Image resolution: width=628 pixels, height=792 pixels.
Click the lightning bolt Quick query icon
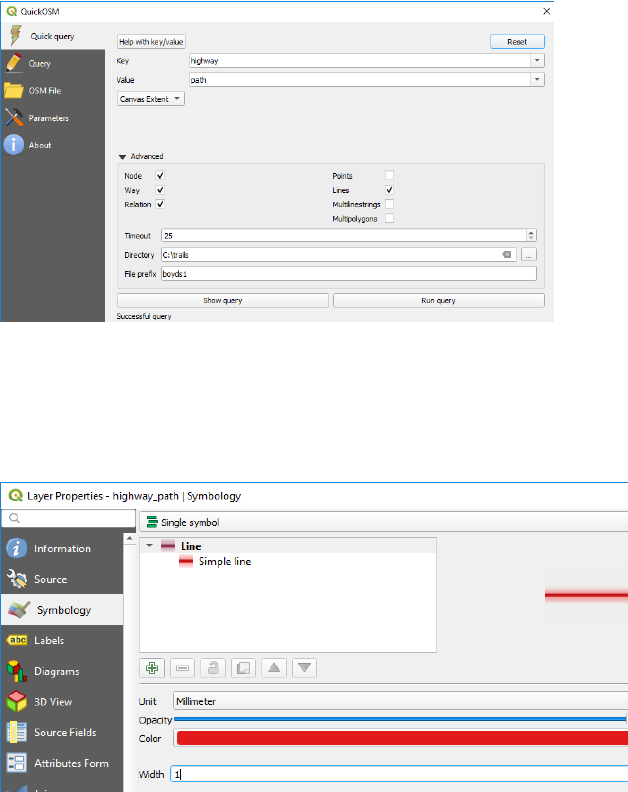coord(16,35)
